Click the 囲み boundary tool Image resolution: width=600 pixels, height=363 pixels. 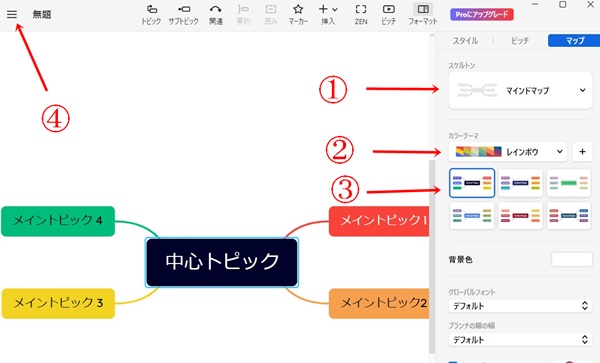tap(271, 15)
